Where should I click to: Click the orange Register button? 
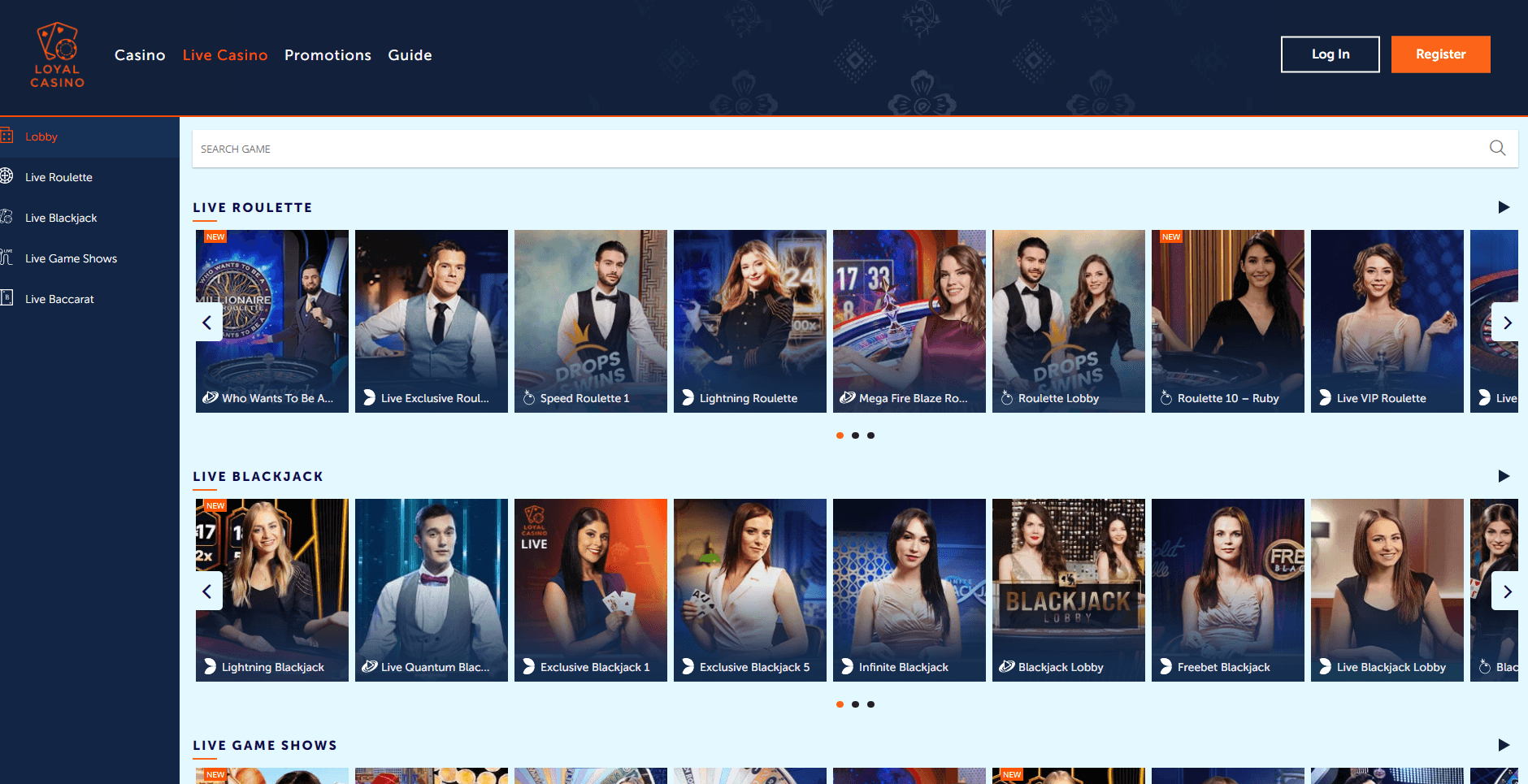click(x=1440, y=54)
